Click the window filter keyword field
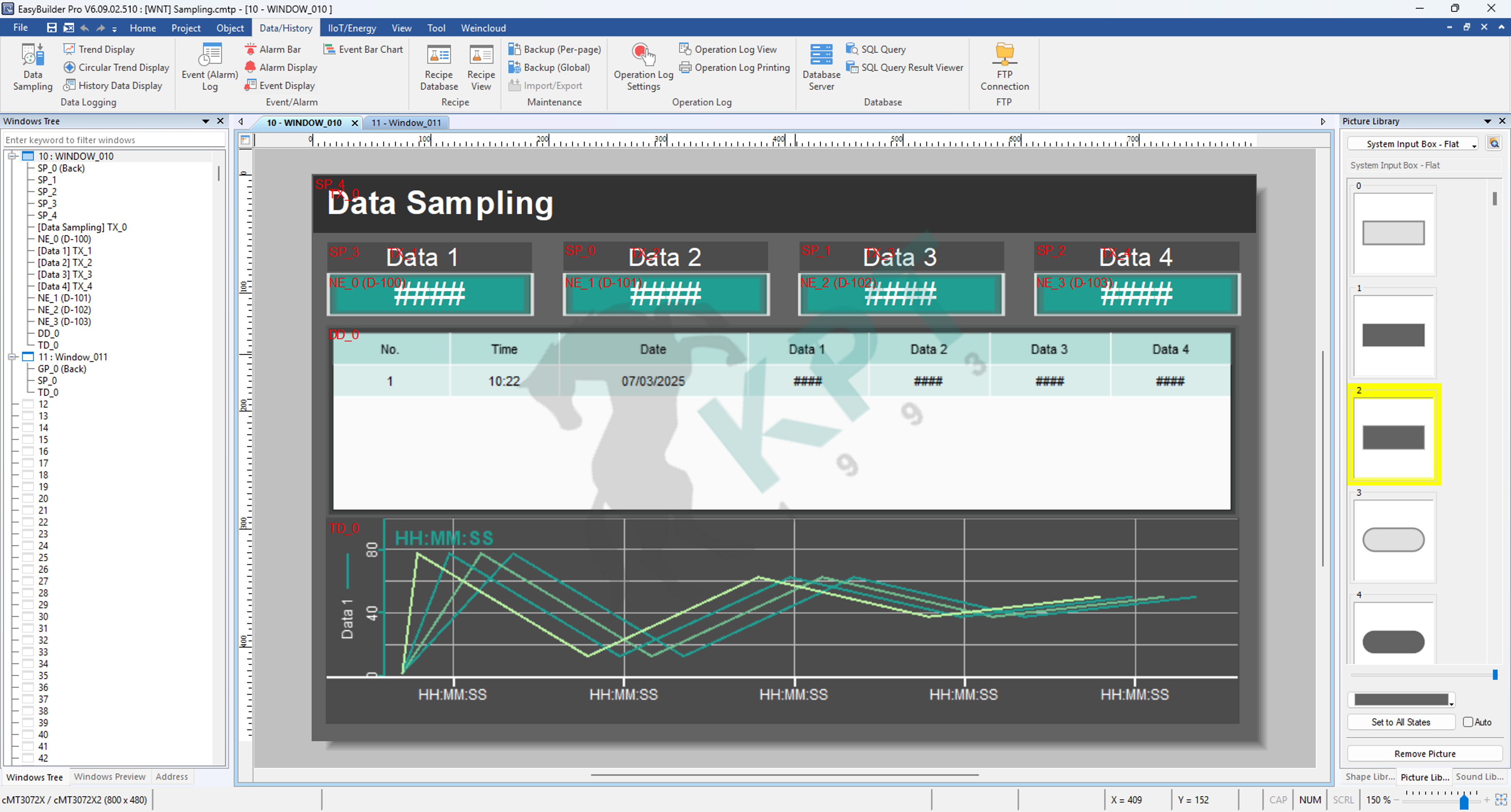Viewport: 1511px width, 812px height. point(114,140)
